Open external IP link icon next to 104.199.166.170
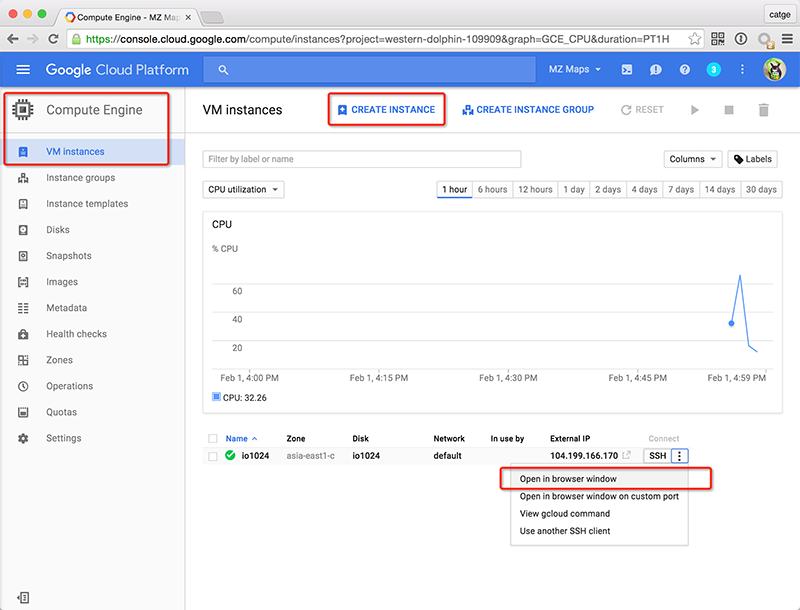Image resolution: width=800 pixels, height=610 pixels. coord(627,455)
